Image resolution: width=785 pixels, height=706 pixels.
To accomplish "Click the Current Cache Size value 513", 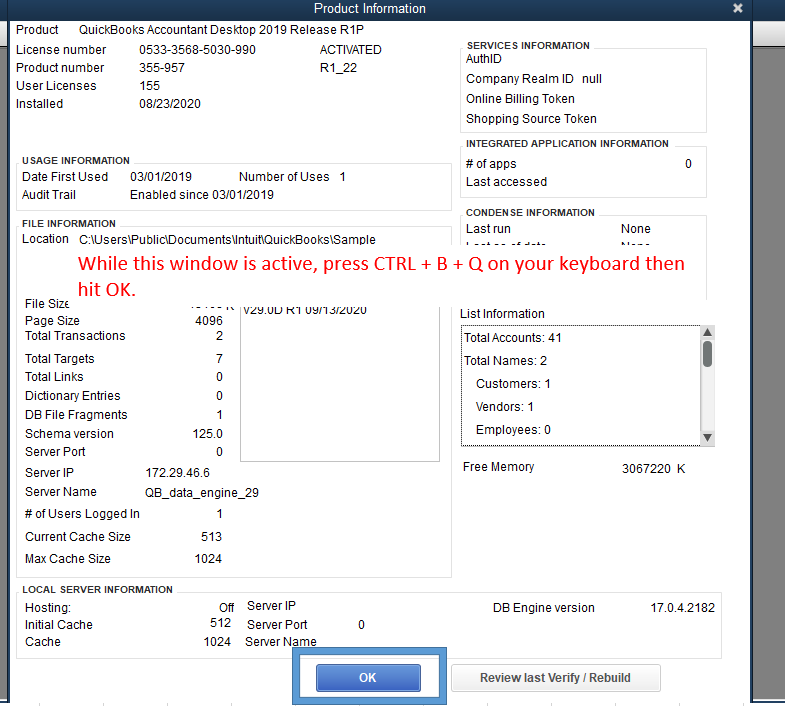I will (211, 537).
